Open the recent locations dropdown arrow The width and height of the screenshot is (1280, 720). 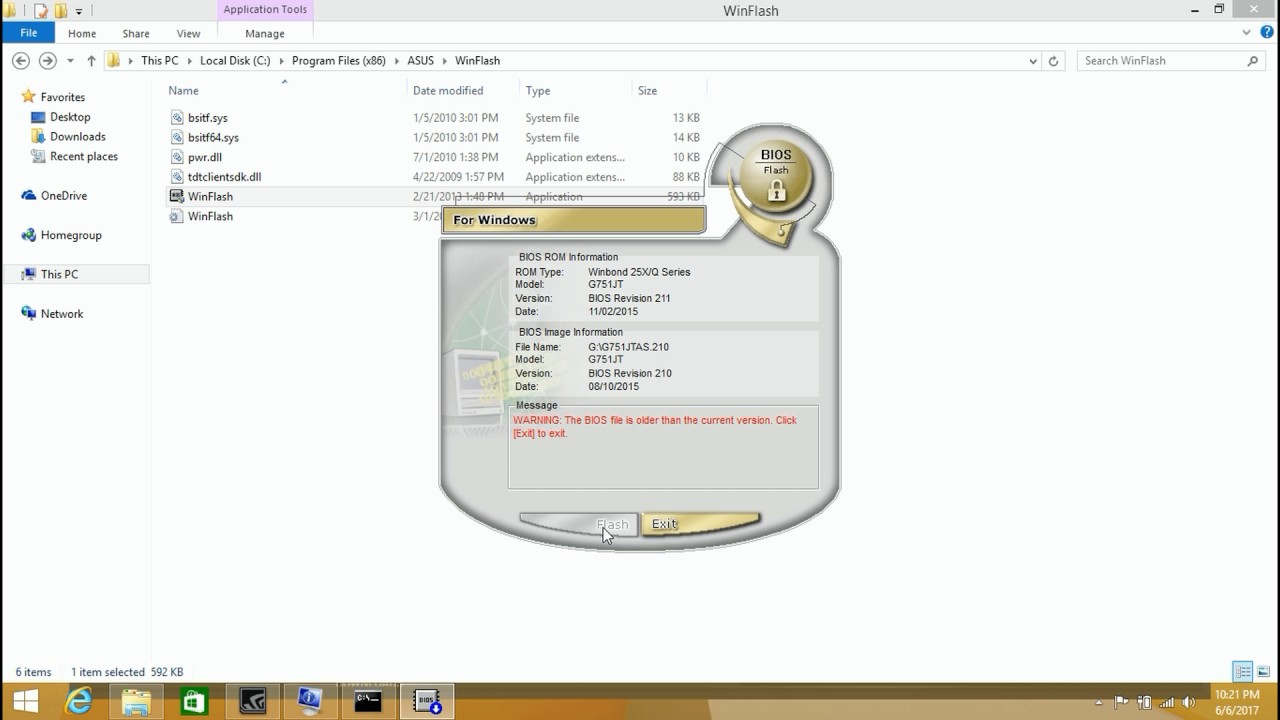tap(70, 61)
